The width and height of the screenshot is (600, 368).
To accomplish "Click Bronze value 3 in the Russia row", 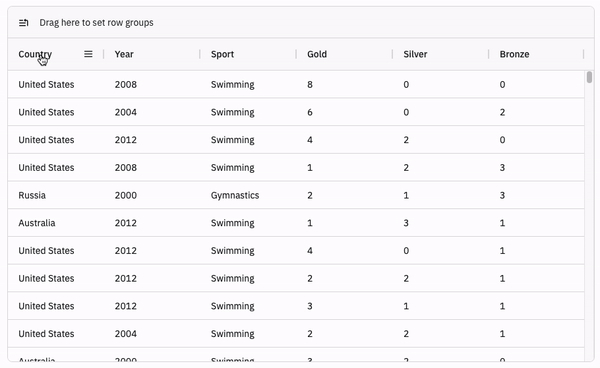I will [x=502, y=195].
